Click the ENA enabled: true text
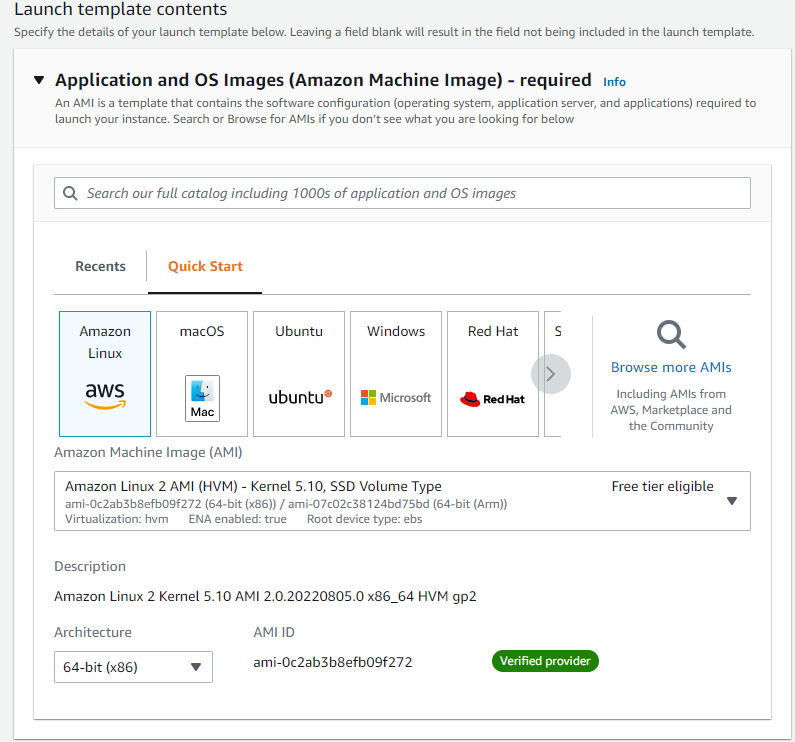Viewport: 795px width, 742px height. pos(237,519)
